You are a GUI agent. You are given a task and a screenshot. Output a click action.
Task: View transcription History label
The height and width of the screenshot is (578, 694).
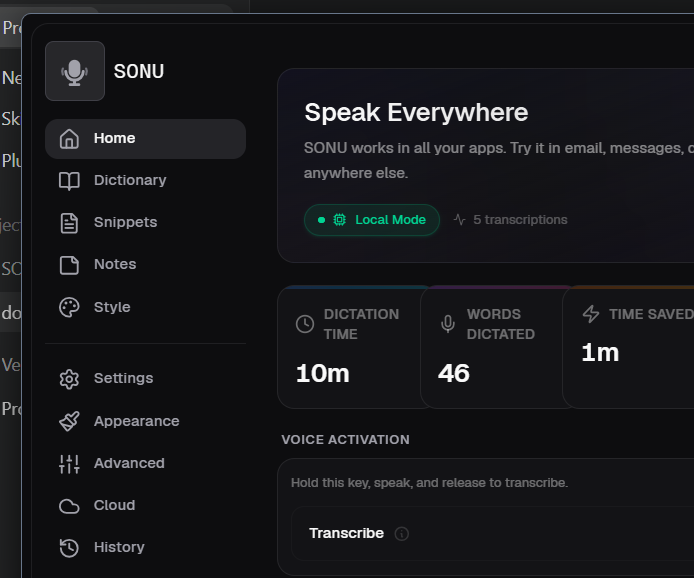pos(119,547)
